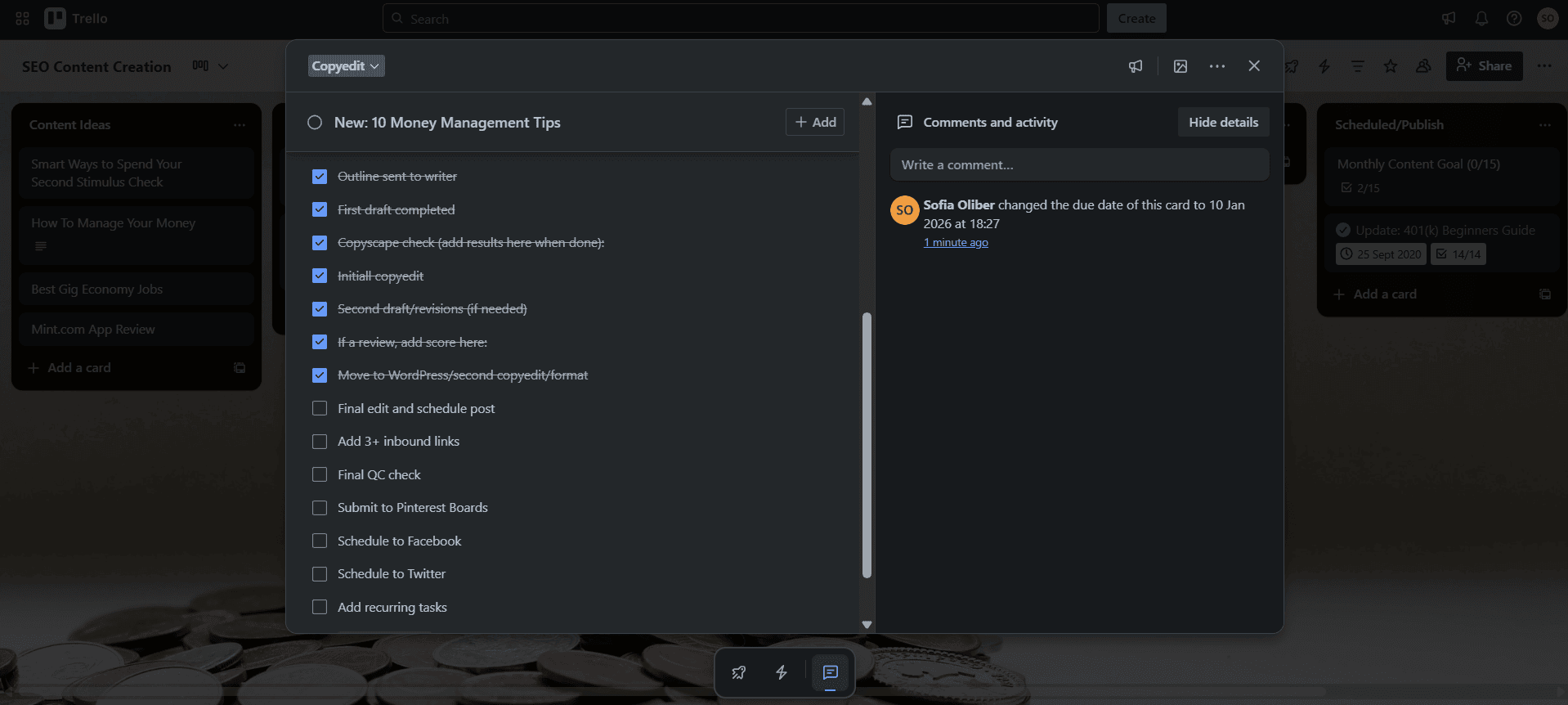Check the 'Schedule to Twitter' checkbox
Image resolution: width=1568 pixels, height=705 pixels.
320,574
